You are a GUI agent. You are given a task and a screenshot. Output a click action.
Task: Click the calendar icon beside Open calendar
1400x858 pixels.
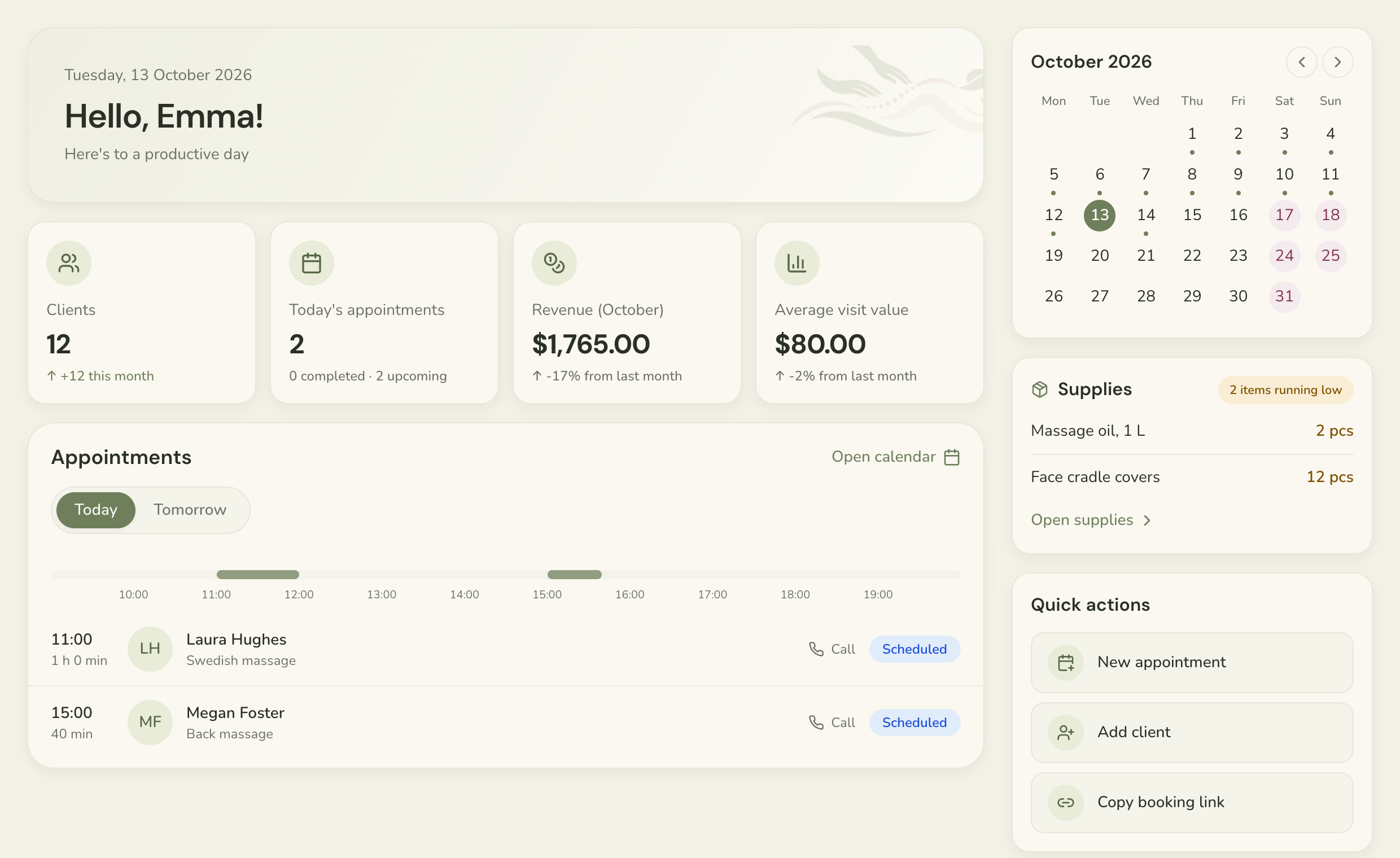[x=952, y=457]
